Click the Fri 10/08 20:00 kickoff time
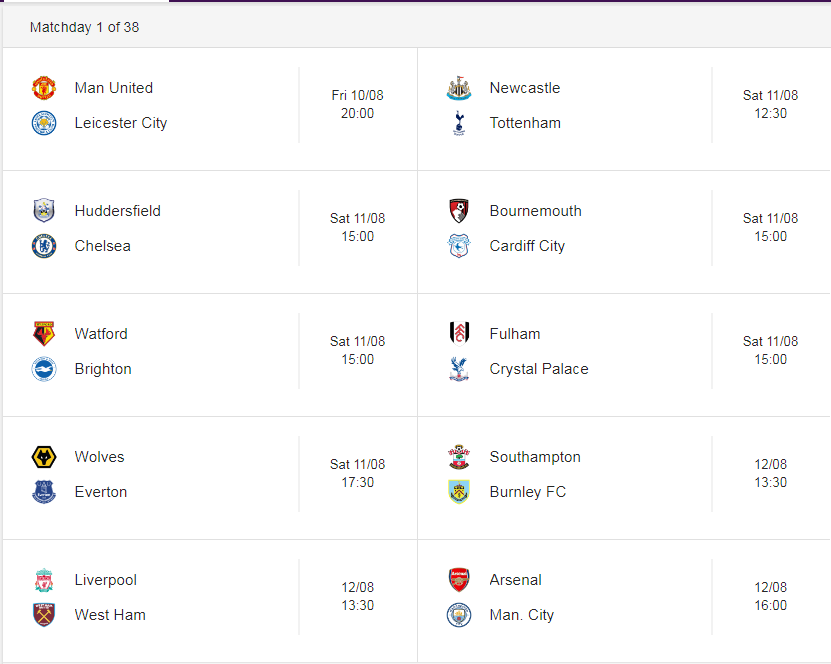The image size is (831, 664). (358, 104)
